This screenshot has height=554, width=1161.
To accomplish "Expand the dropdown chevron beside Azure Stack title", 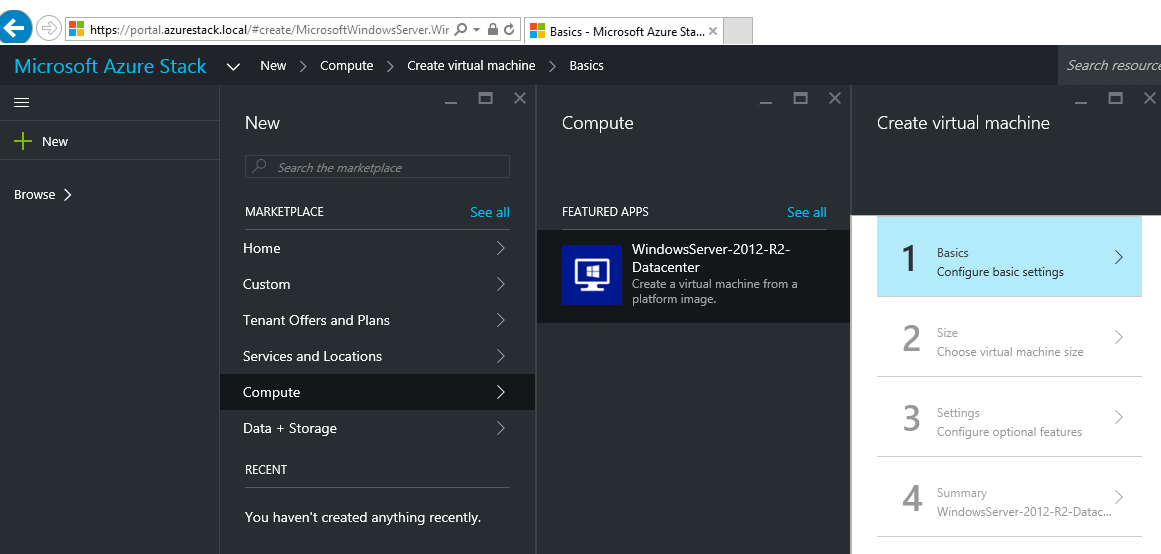I will (233, 67).
